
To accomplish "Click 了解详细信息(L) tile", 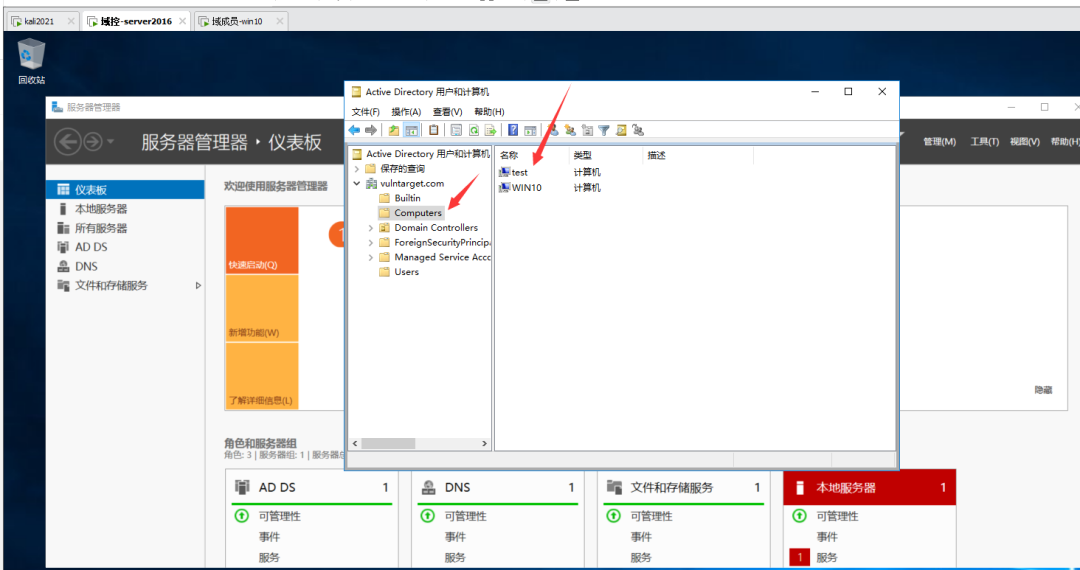I will coord(262,376).
